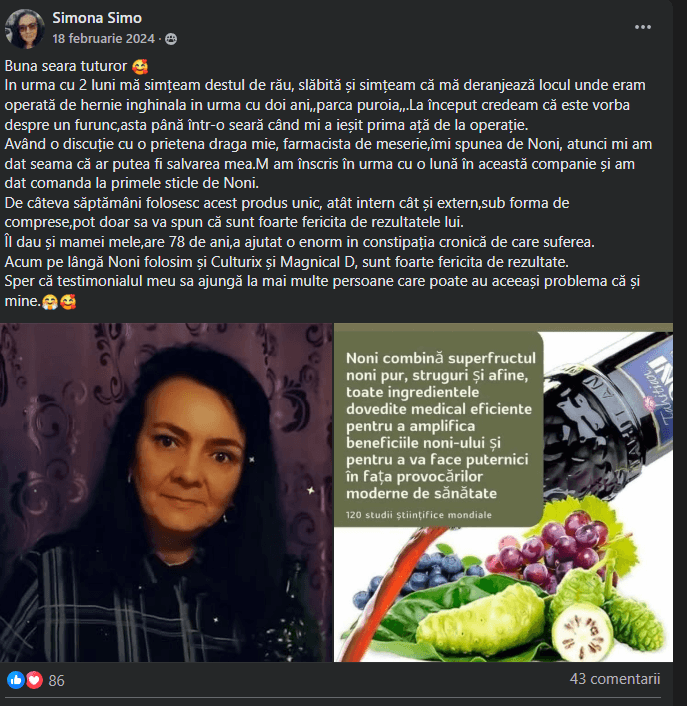687x706 pixels.
Task: Open the Simona Simo profile name link
Action: [97, 18]
